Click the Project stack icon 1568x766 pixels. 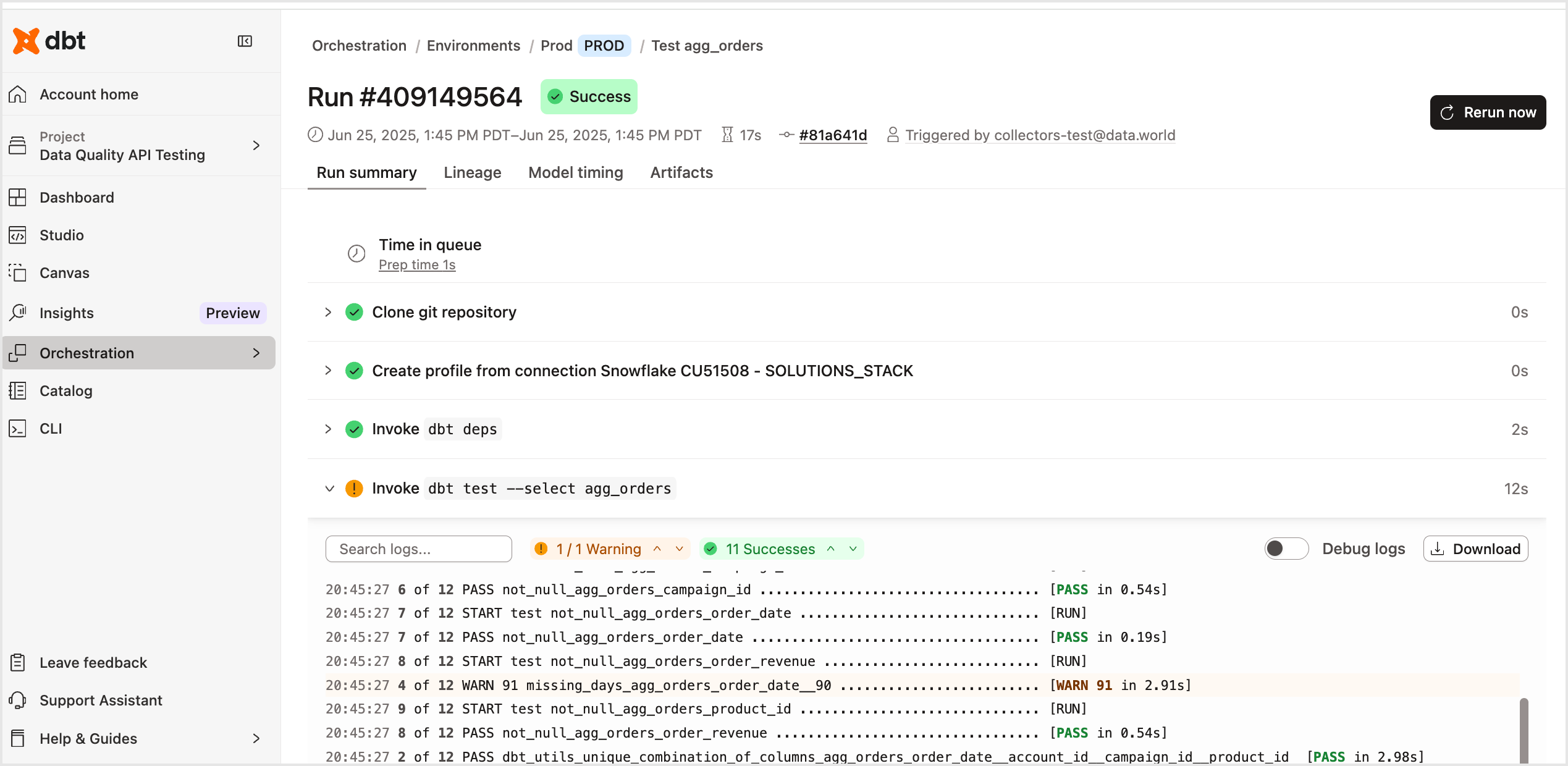click(18, 146)
